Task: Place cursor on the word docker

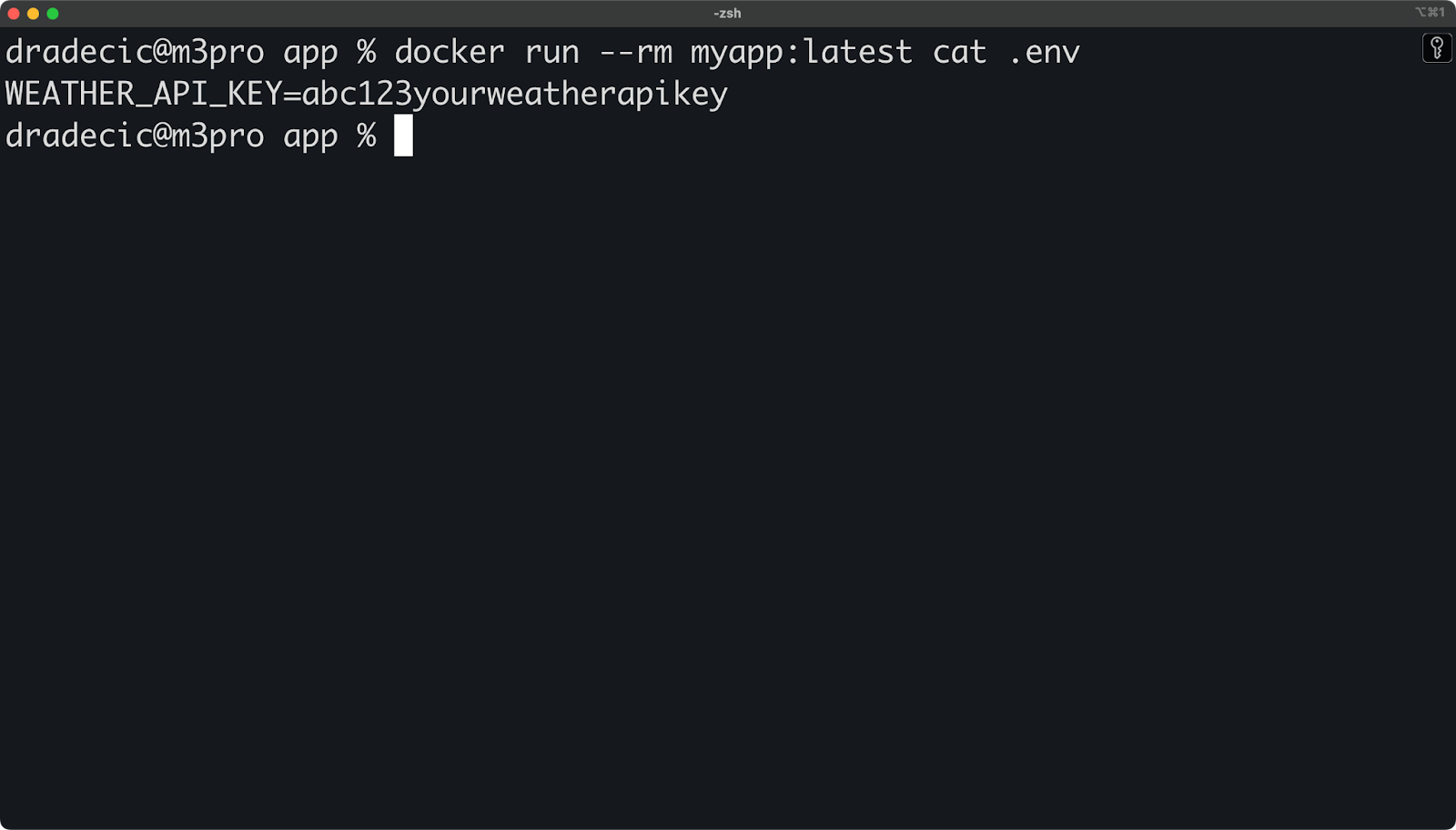Action: pyautogui.click(x=449, y=52)
